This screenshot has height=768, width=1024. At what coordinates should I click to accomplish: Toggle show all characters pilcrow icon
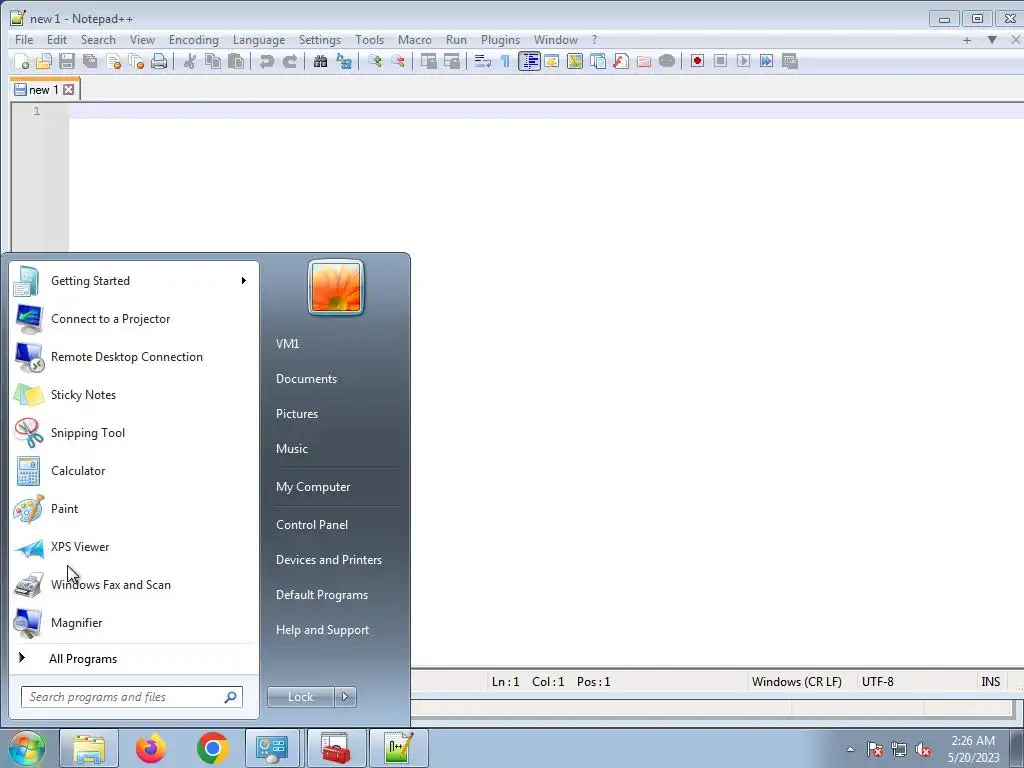[x=505, y=61]
